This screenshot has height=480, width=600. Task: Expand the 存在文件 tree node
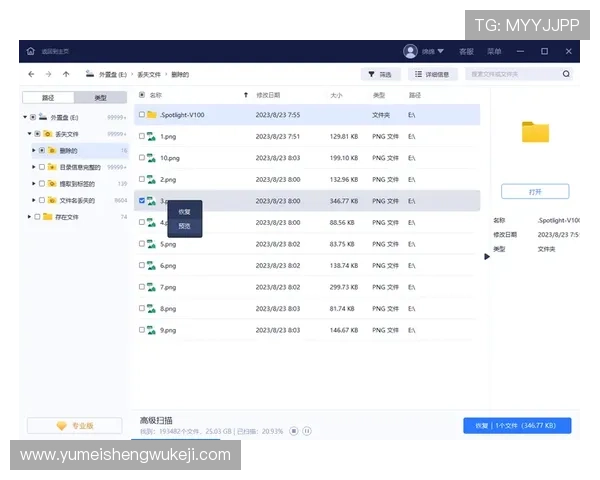(27, 216)
